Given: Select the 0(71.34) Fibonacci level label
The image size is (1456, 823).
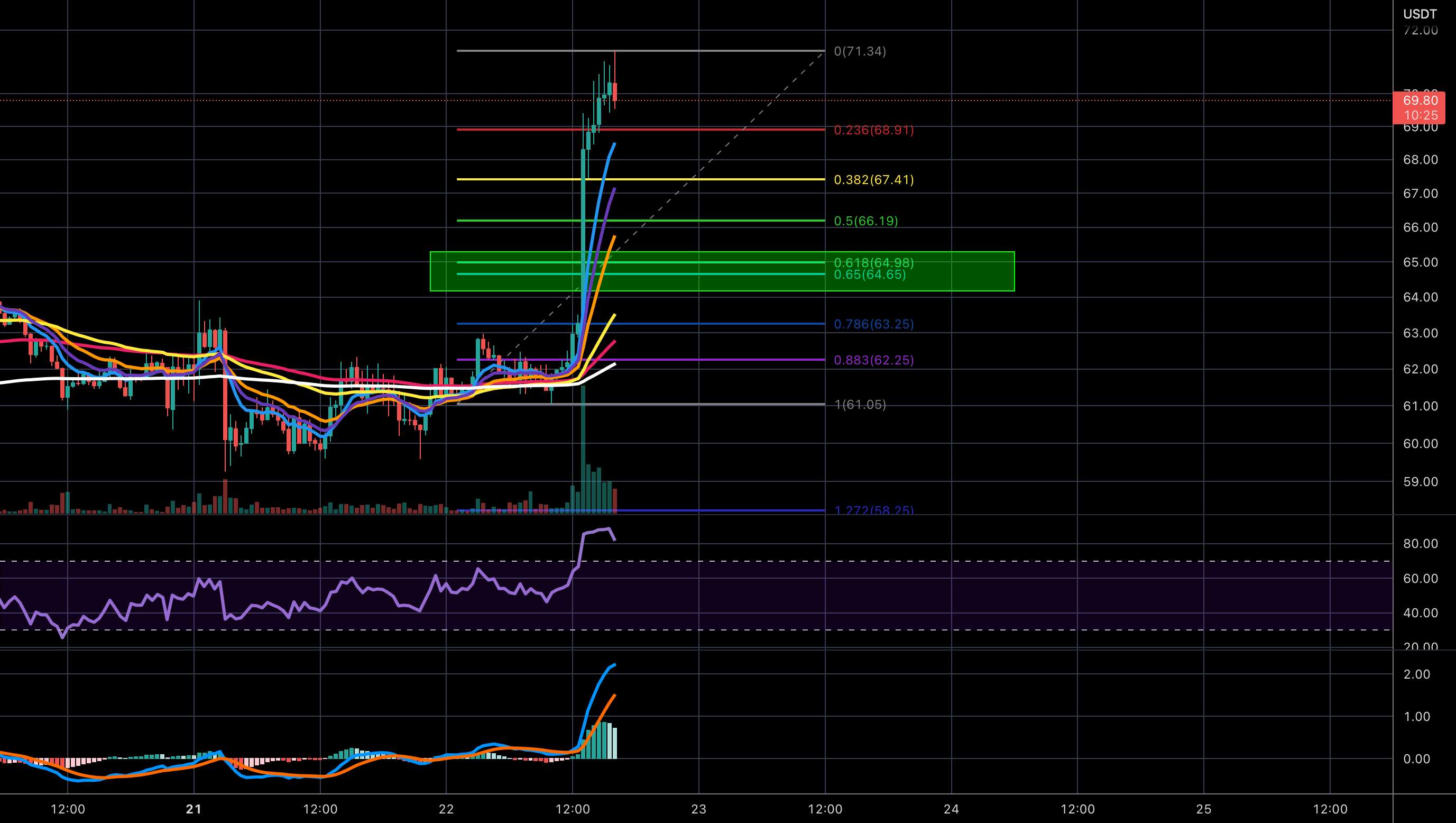Looking at the screenshot, I should tap(860, 51).
